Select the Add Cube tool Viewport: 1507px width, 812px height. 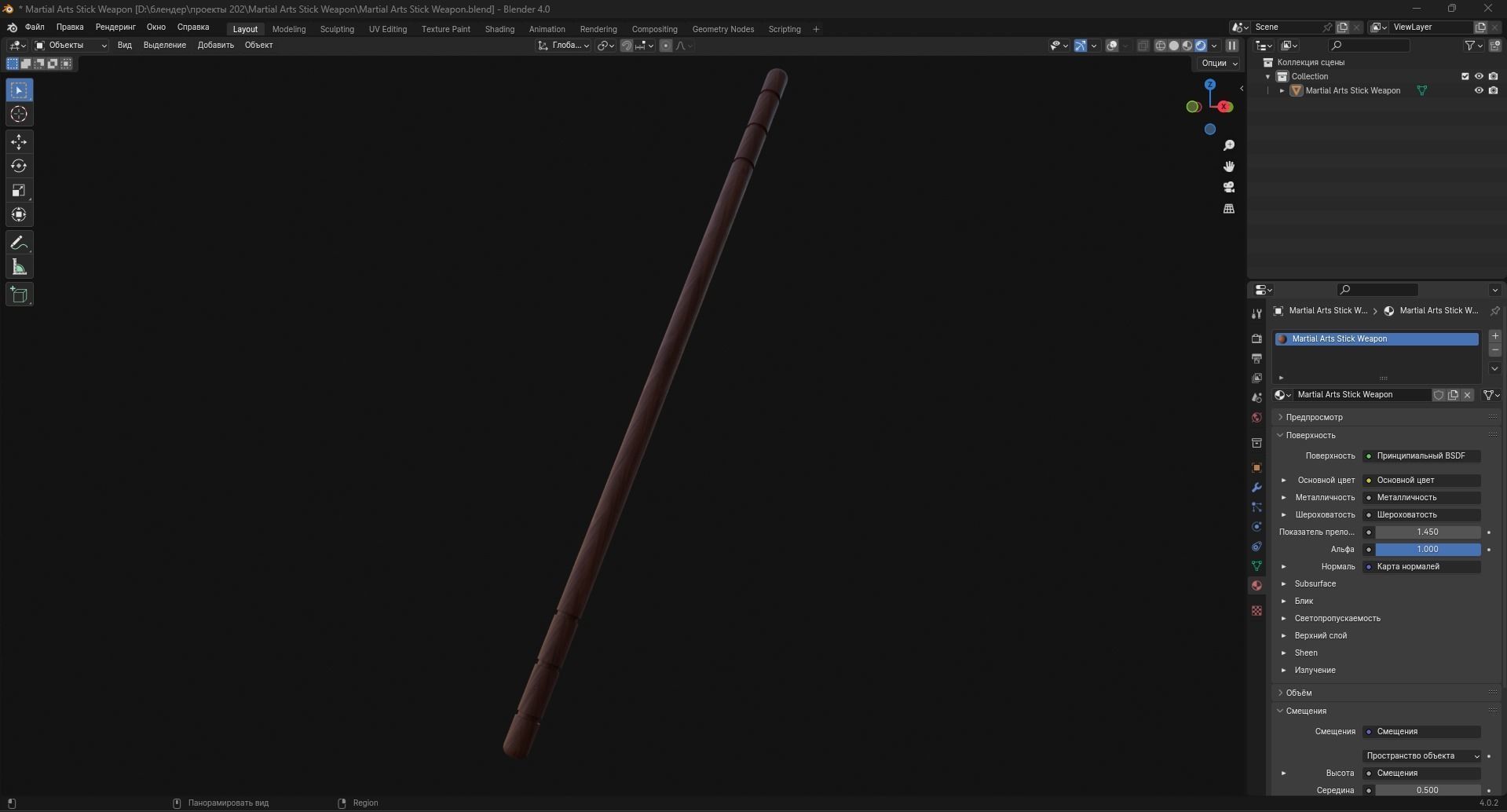pos(19,295)
